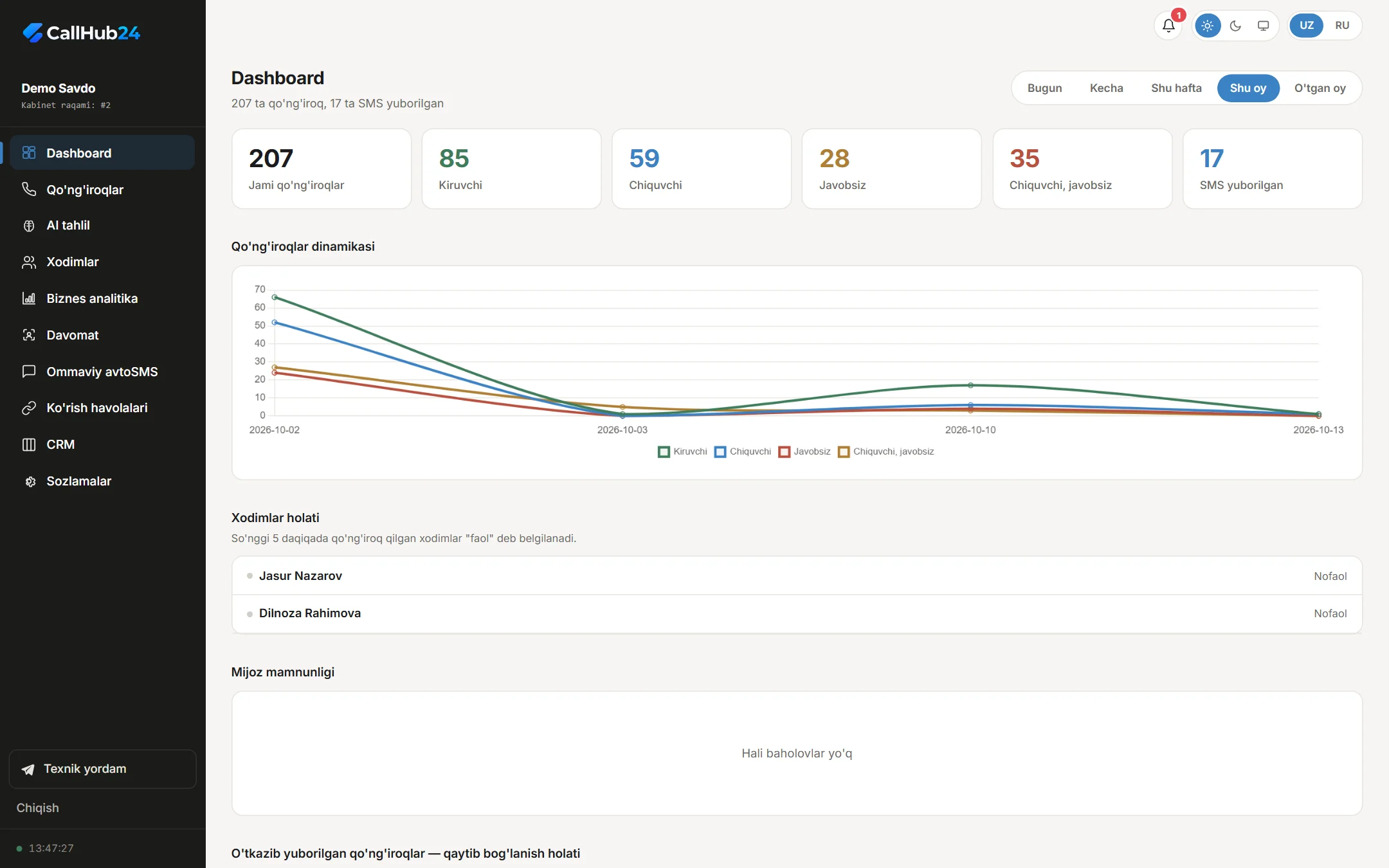This screenshot has height=868, width=1389.
Task: Click Chiqish to log out
Action: click(x=37, y=808)
